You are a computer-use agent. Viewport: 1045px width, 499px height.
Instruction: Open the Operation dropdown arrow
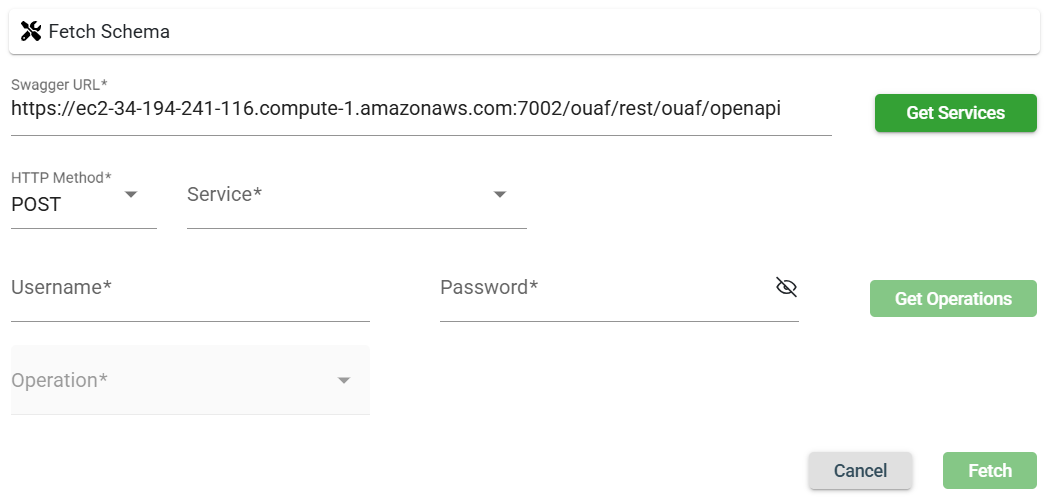click(x=344, y=381)
